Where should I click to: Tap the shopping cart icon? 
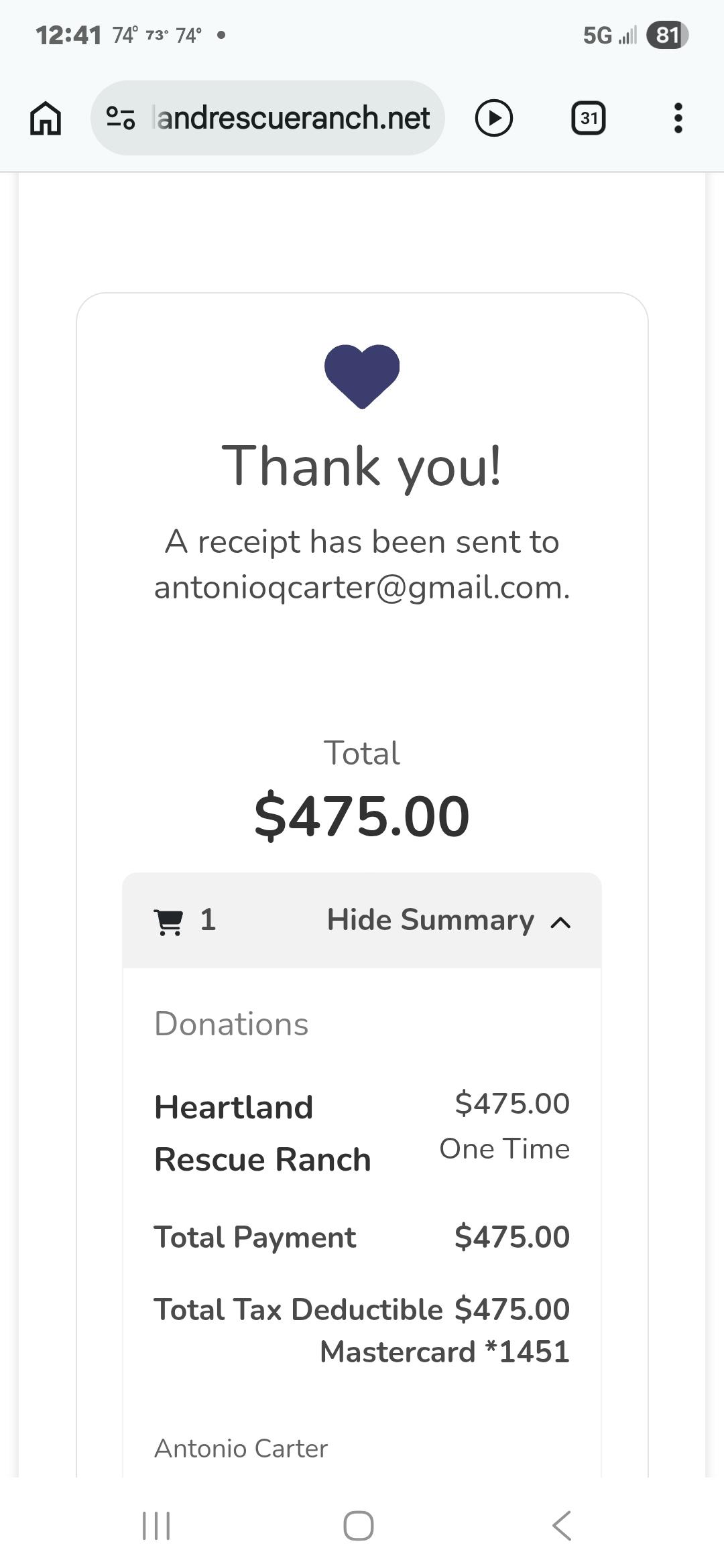pyautogui.click(x=168, y=921)
